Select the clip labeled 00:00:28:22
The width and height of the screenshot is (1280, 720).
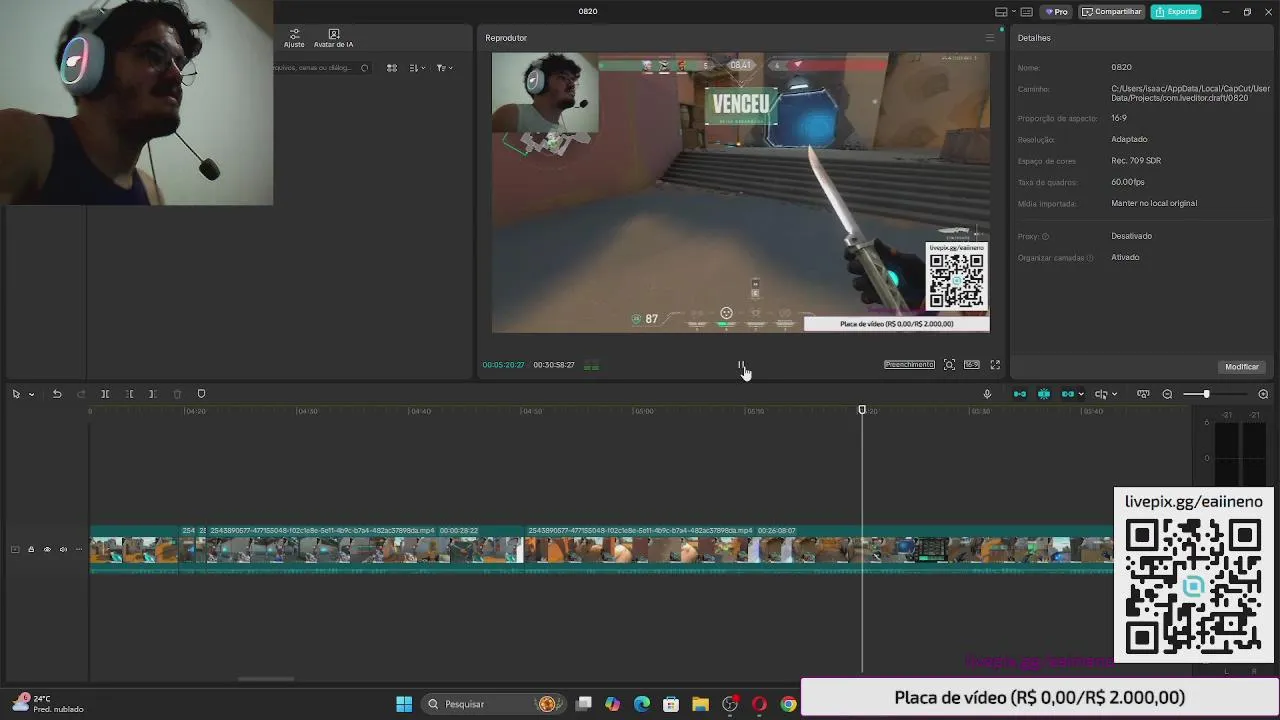tap(364, 549)
